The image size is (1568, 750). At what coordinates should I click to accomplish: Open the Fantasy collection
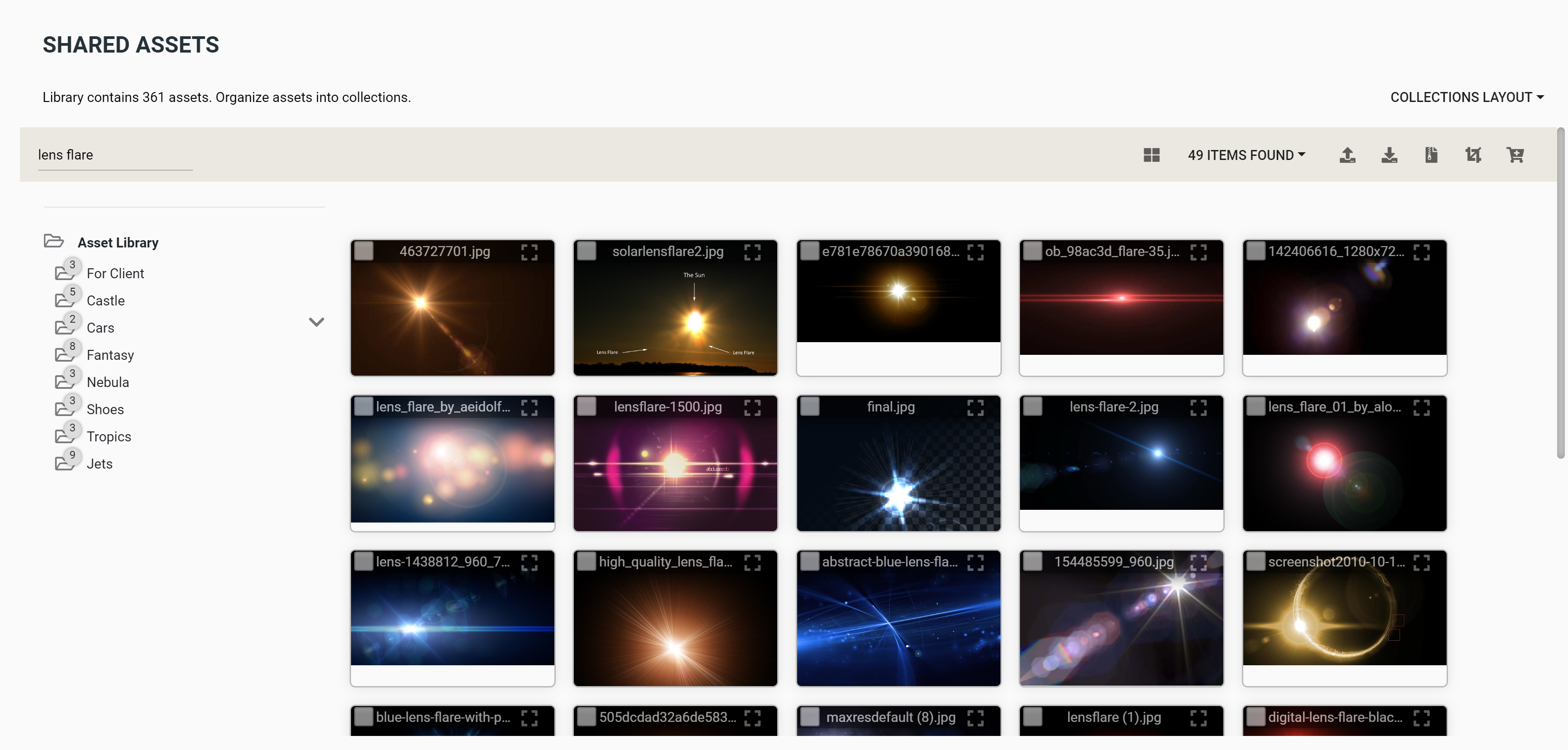coord(110,355)
